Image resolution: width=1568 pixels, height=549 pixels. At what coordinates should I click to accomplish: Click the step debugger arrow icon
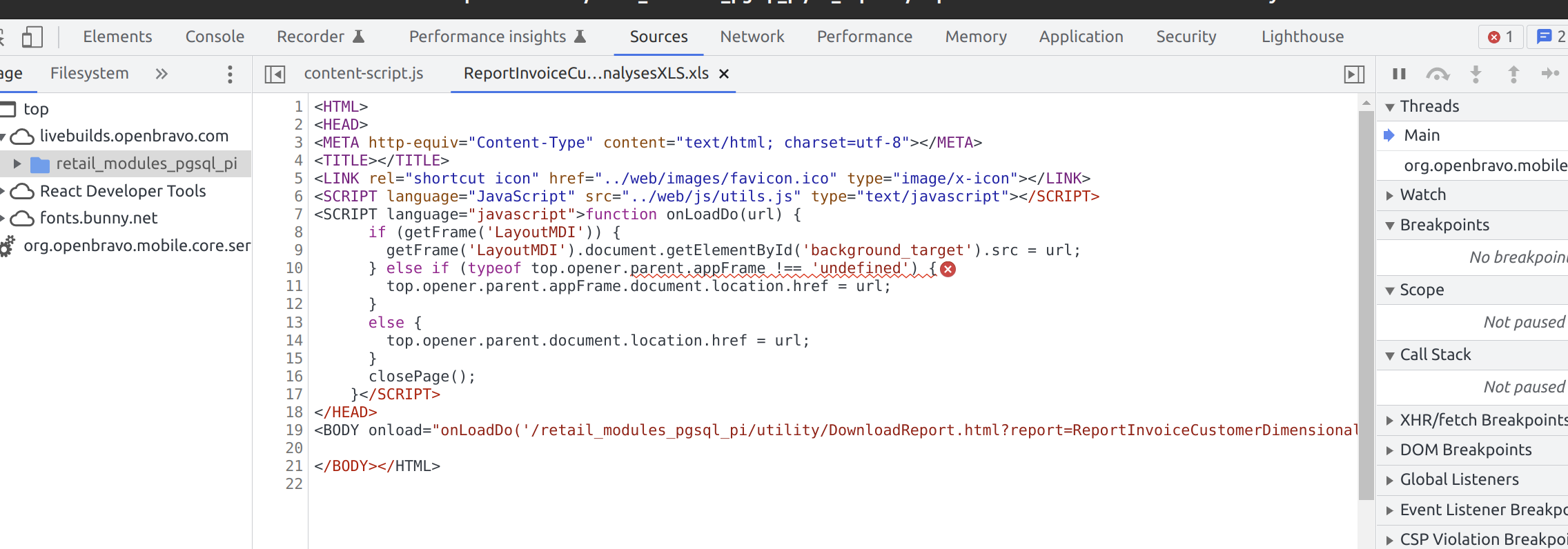tap(1550, 74)
